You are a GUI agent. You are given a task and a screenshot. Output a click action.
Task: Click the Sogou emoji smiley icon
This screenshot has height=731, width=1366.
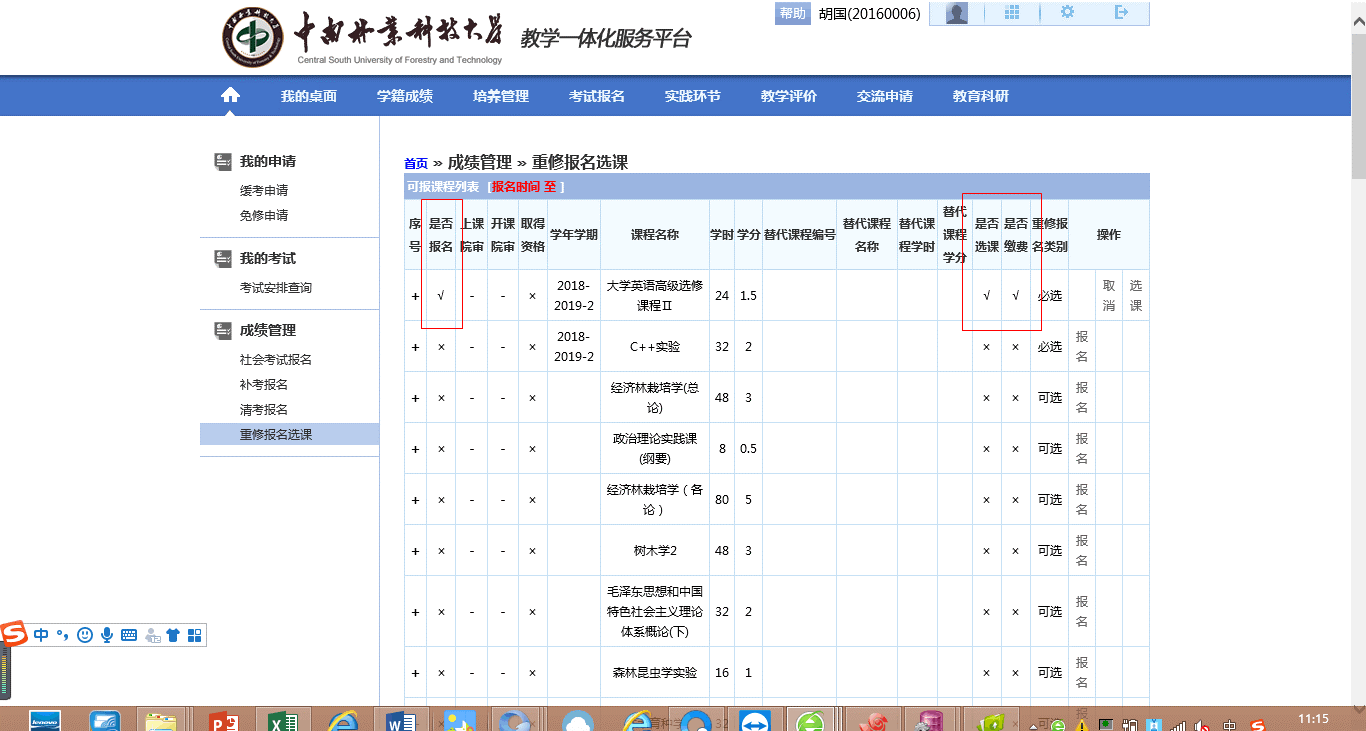click(85, 635)
